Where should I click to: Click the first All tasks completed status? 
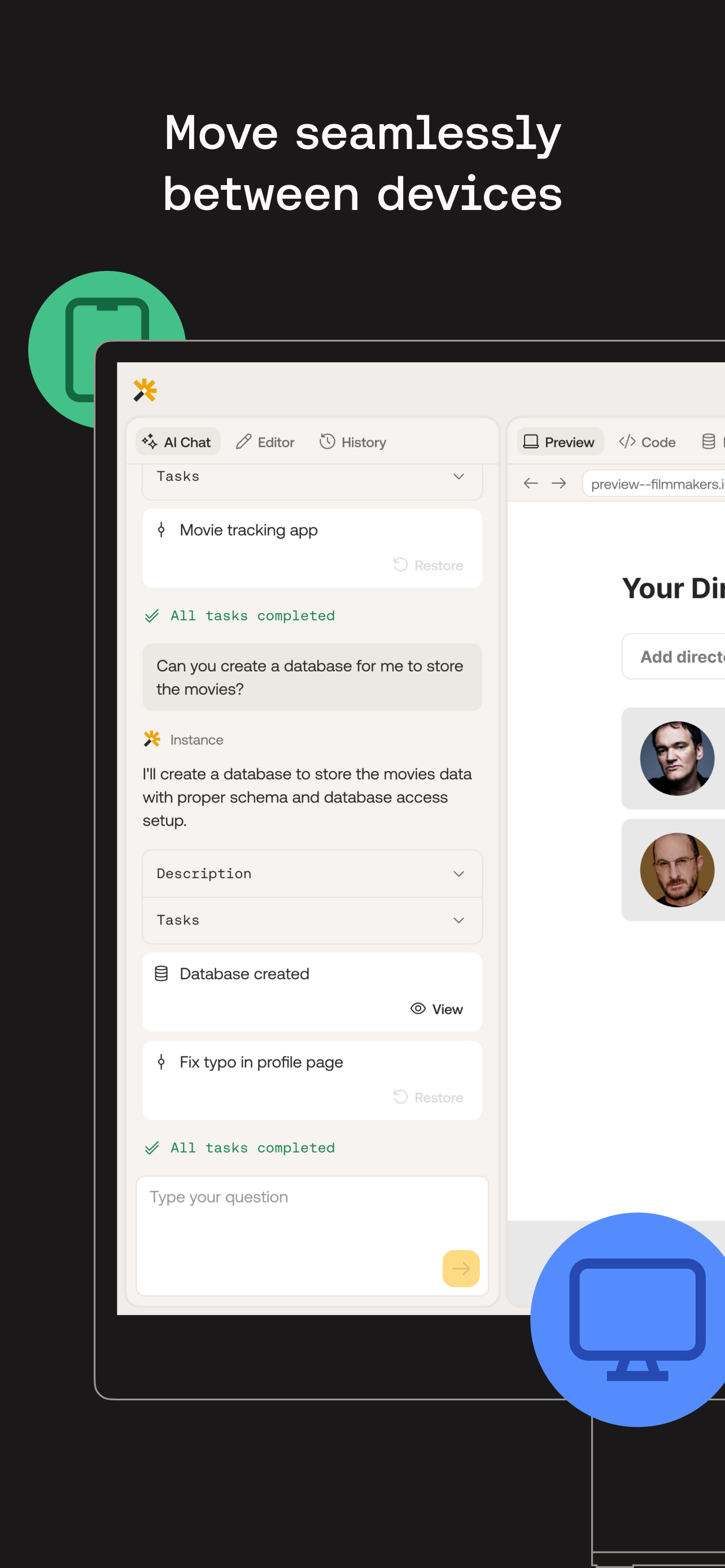(240, 616)
